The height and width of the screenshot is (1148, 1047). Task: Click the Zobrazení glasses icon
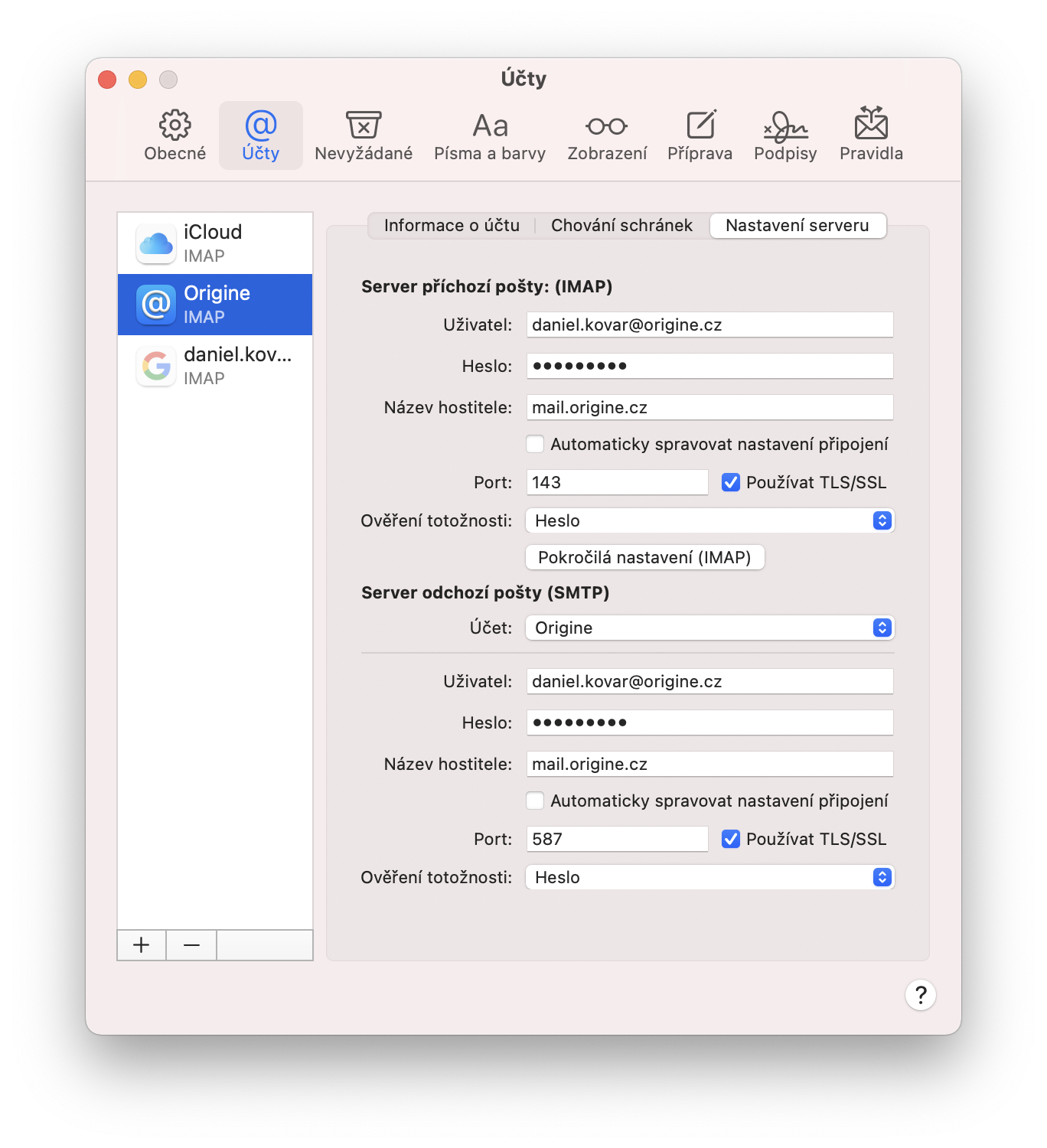(605, 135)
